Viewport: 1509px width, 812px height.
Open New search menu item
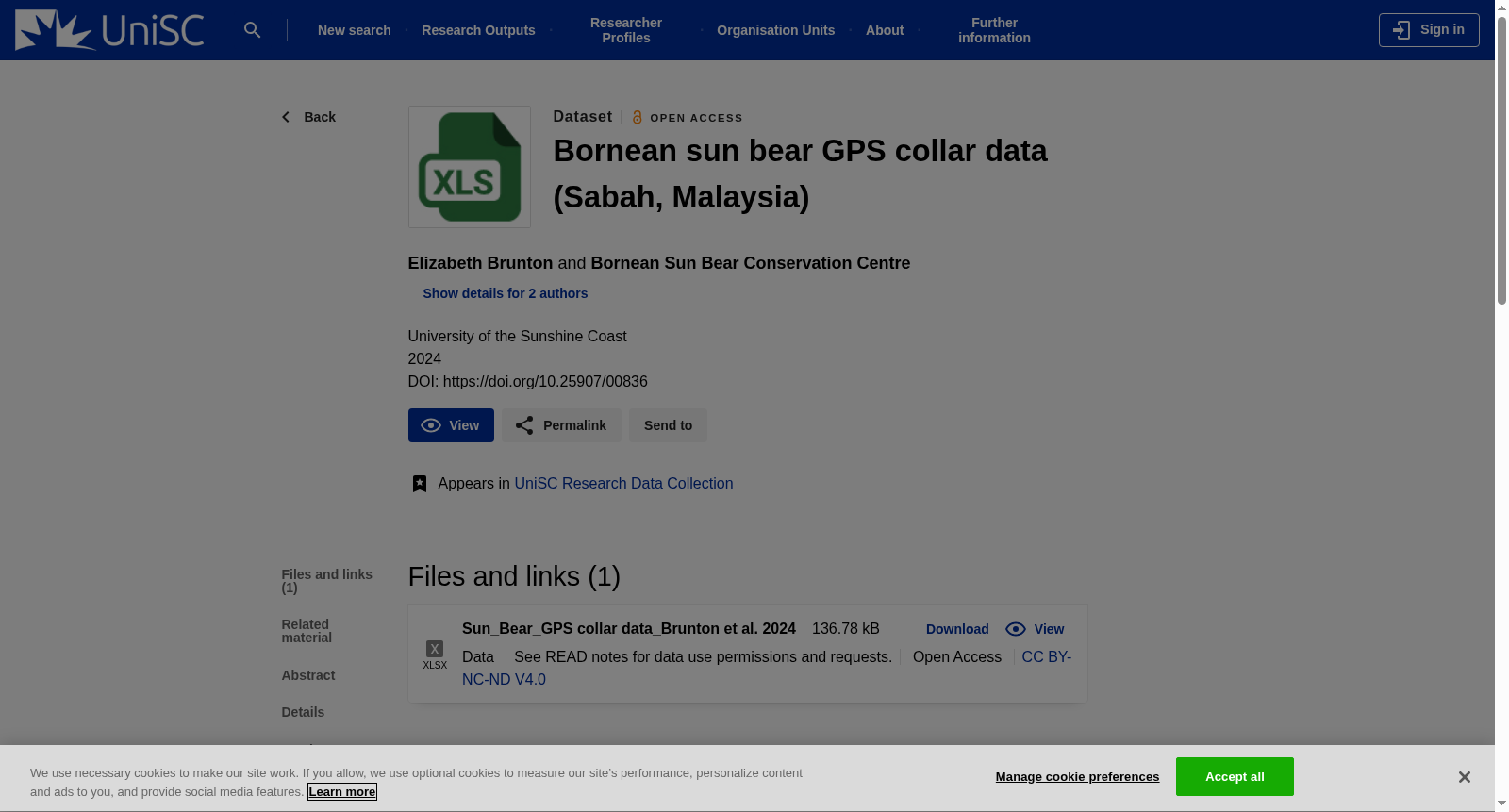tap(354, 30)
